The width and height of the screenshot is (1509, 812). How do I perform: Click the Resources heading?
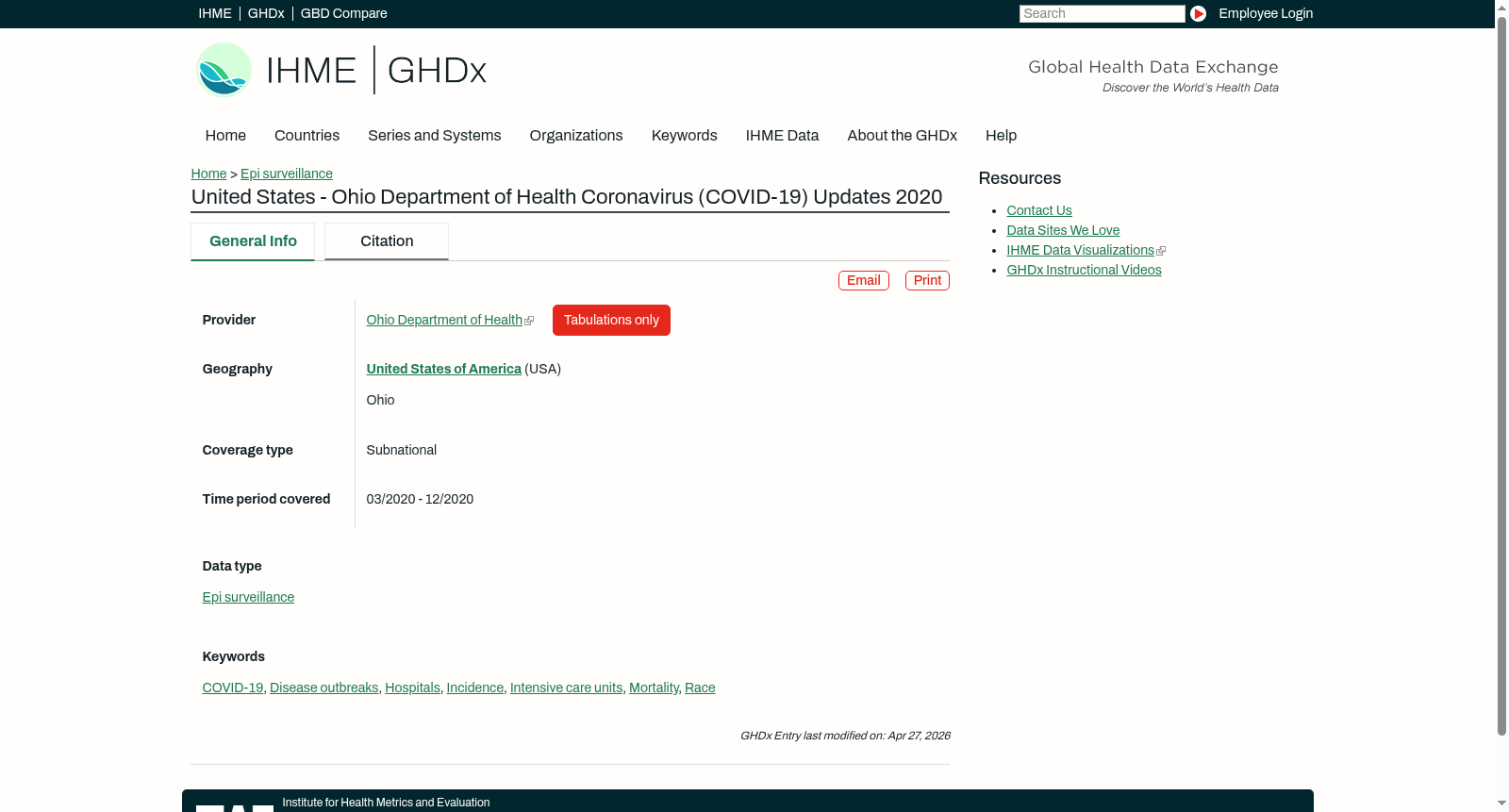pyautogui.click(x=1020, y=178)
